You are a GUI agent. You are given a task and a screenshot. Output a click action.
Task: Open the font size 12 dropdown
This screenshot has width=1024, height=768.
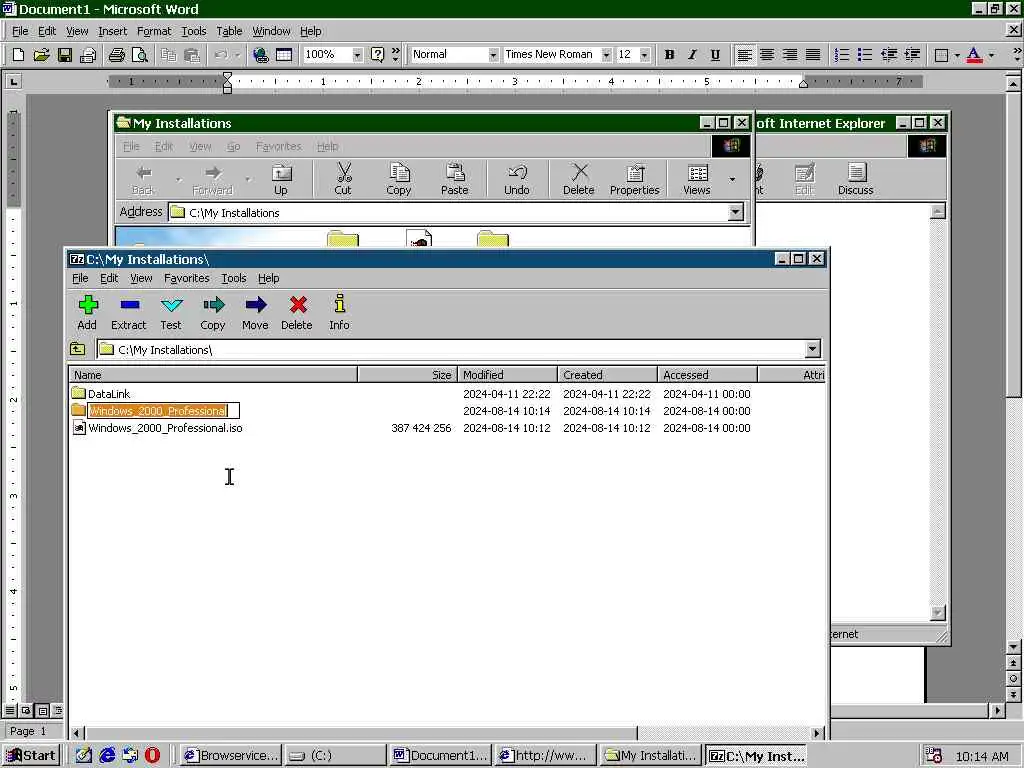tap(645, 55)
